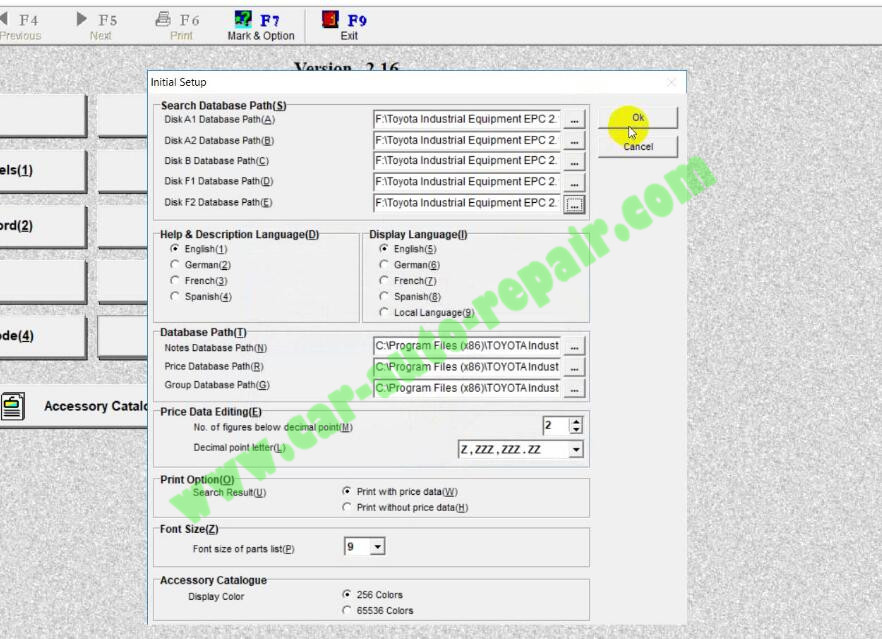
Task: Click the Disk F1 Database Path field
Action: pos(467,182)
